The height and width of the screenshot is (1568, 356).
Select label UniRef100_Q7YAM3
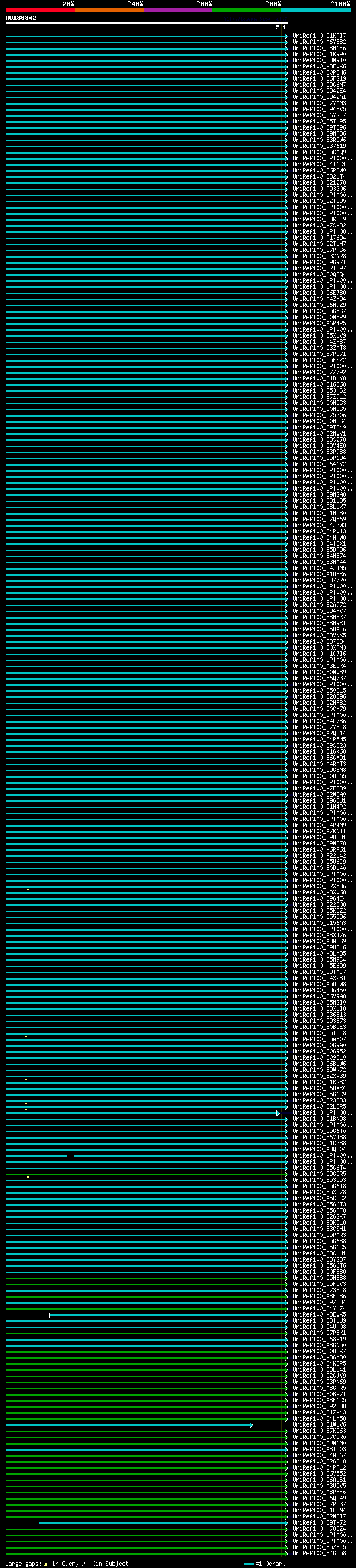[x=319, y=103]
